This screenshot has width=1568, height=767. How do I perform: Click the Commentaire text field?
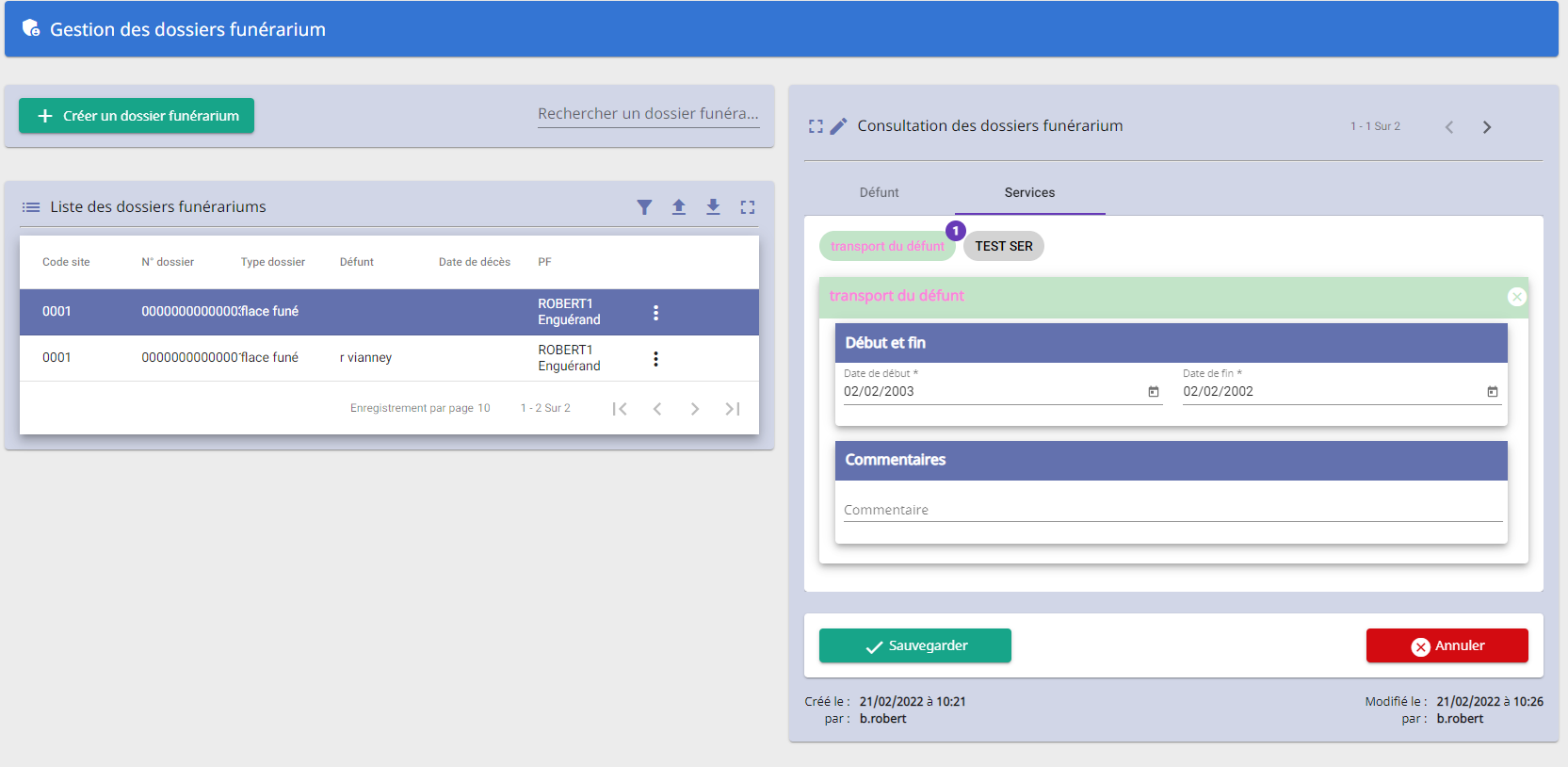[1172, 510]
